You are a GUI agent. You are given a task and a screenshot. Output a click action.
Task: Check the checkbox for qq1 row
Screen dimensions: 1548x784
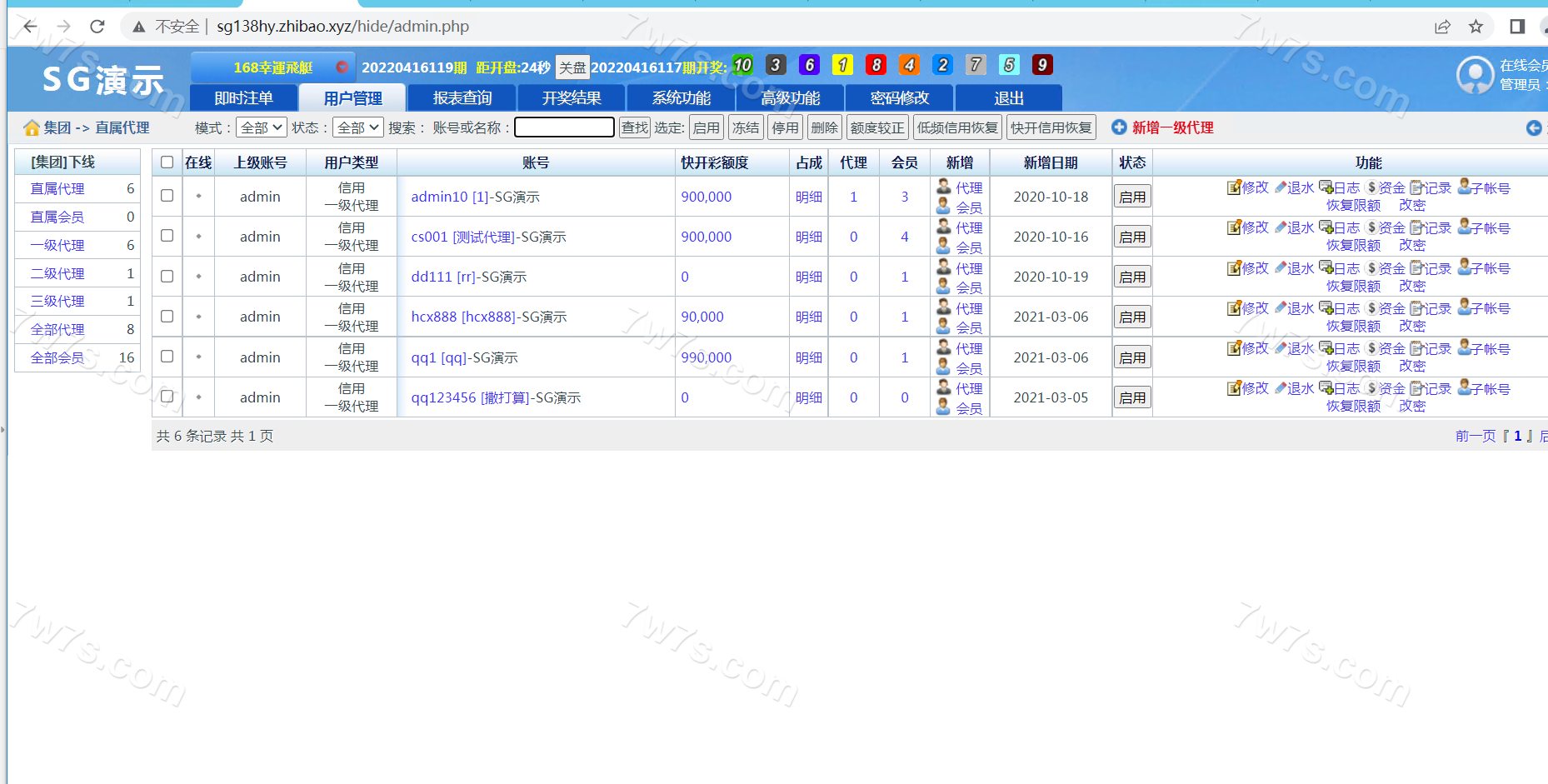tap(167, 357)
